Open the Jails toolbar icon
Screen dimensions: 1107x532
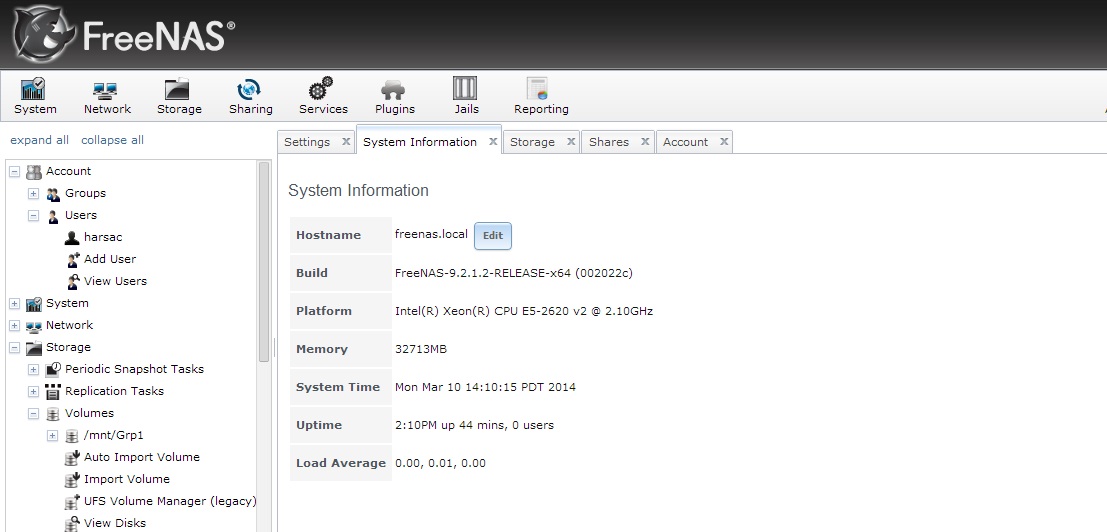coord(465,88)
